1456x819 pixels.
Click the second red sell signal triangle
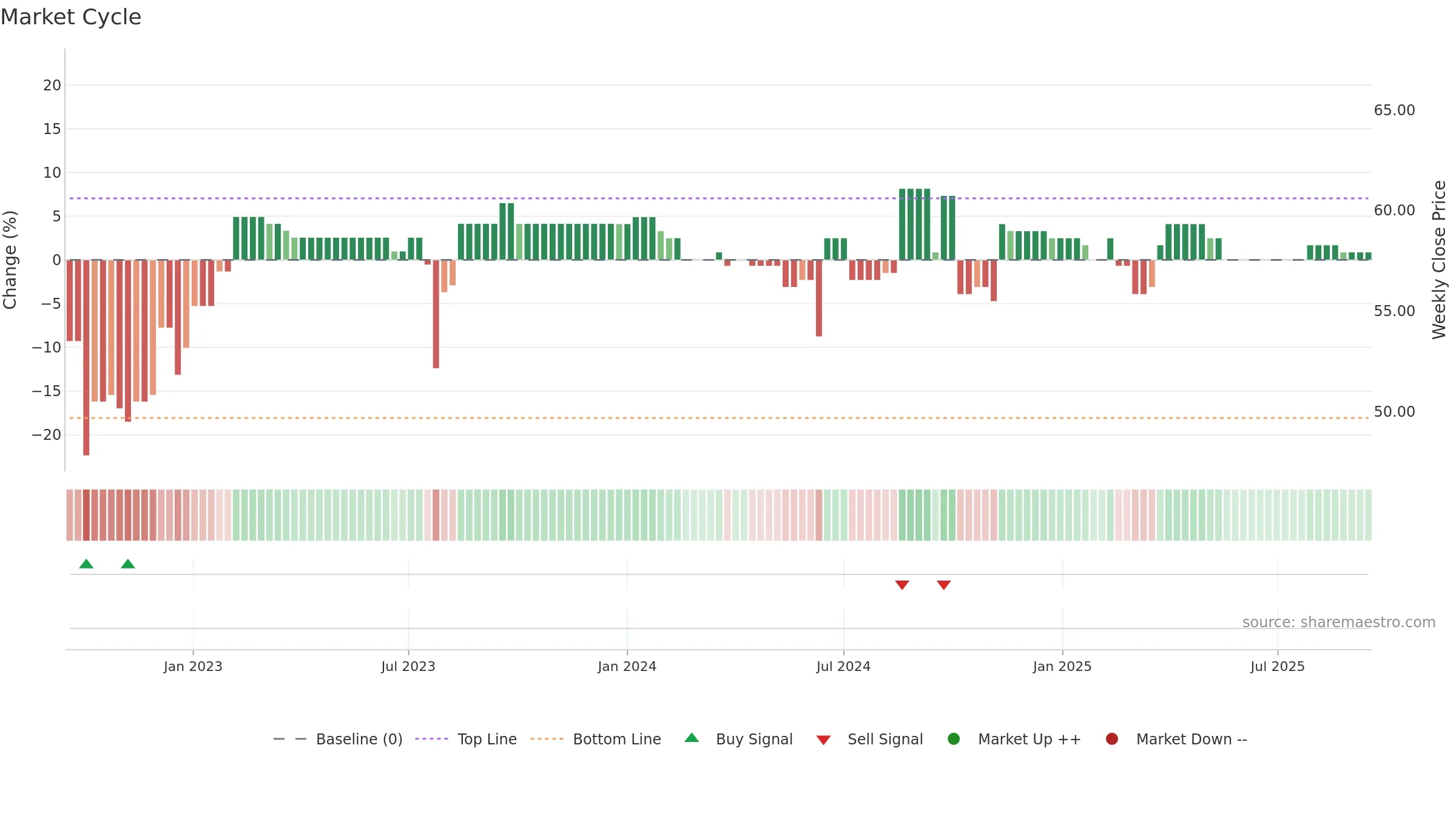tap(943, 585)
